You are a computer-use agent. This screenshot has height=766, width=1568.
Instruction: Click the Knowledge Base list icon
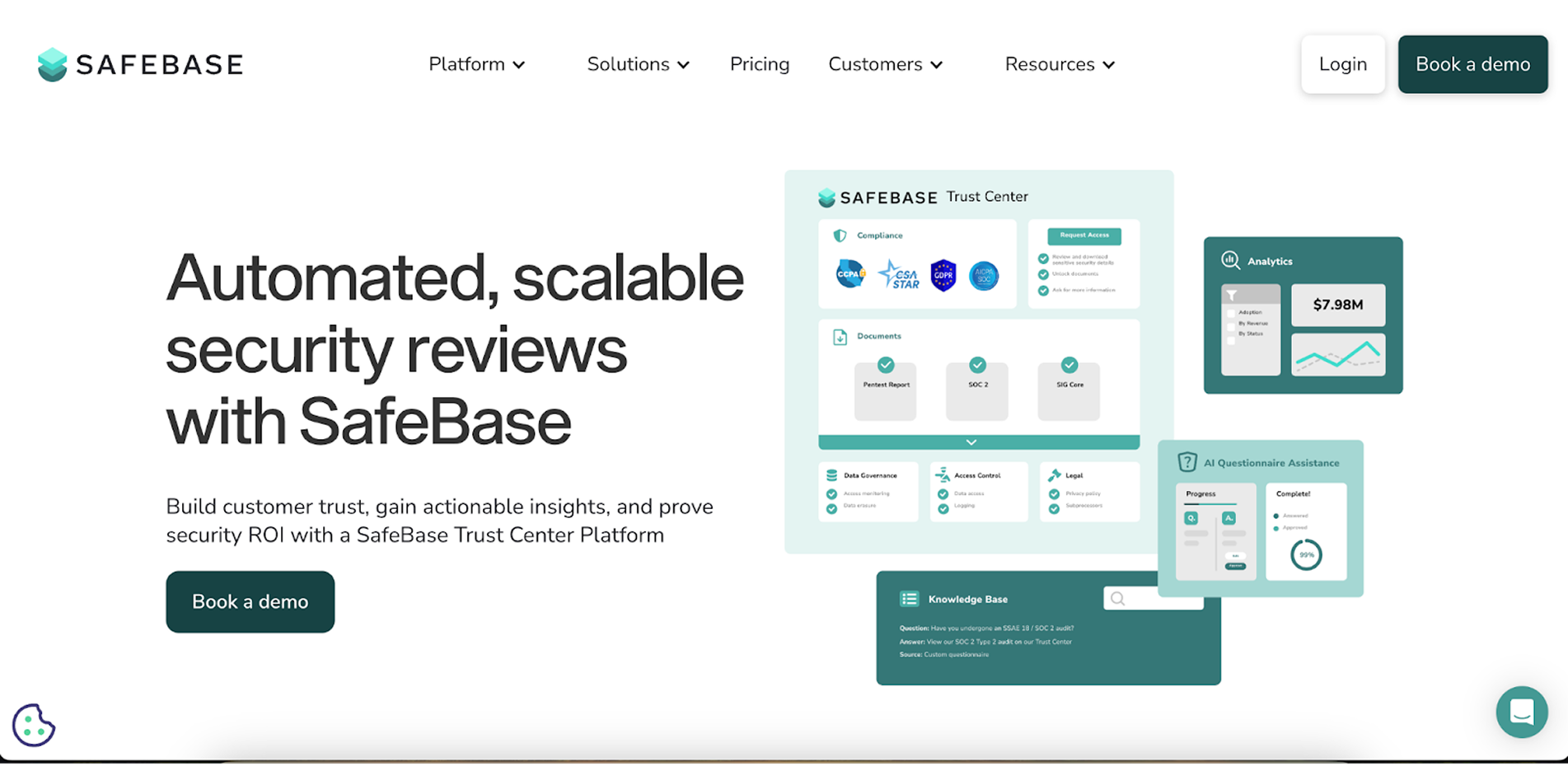[909, 599]
